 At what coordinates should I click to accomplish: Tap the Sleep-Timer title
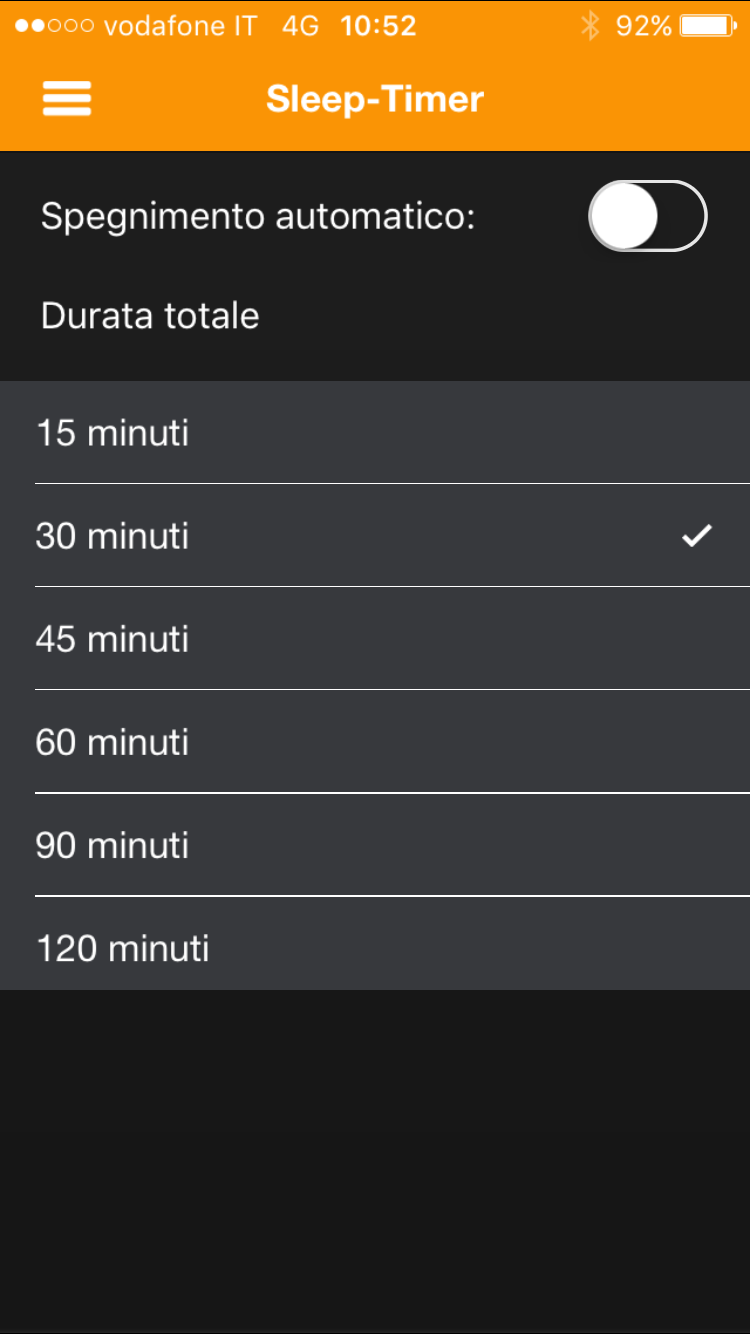(374, 99)
